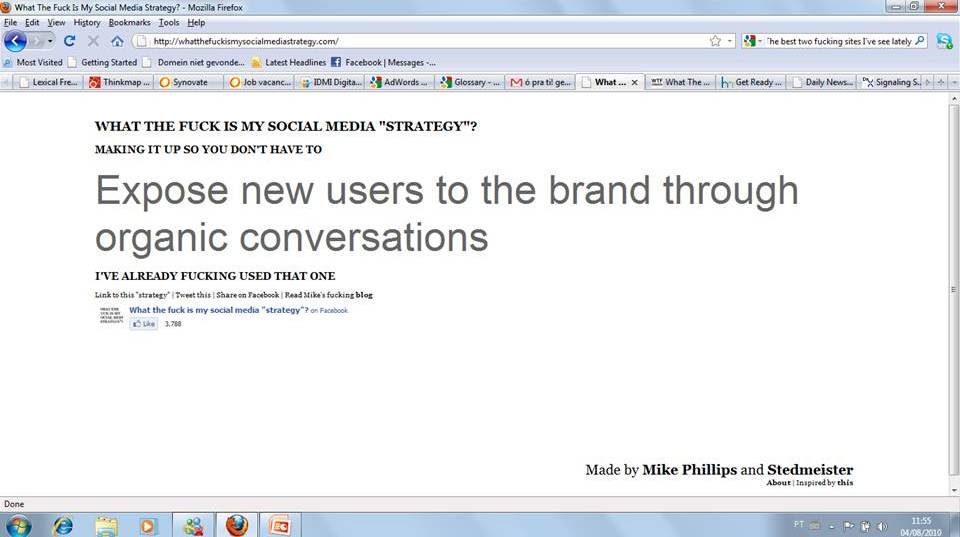Click the Tweet this link
The width and height of the screenshot is (960, 537).
(193, 295)
